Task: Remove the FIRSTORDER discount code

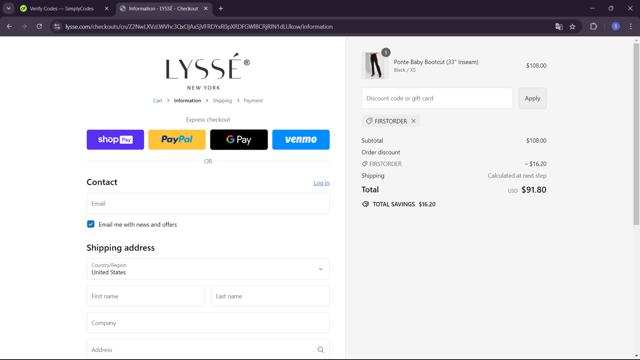Action: (413, 121)
